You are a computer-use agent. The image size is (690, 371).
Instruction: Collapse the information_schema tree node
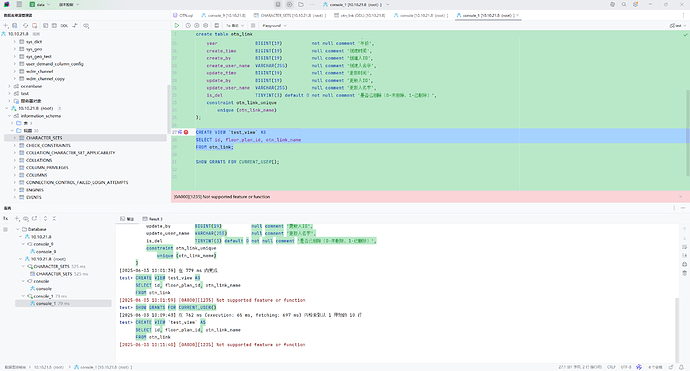tap(10, 116)
